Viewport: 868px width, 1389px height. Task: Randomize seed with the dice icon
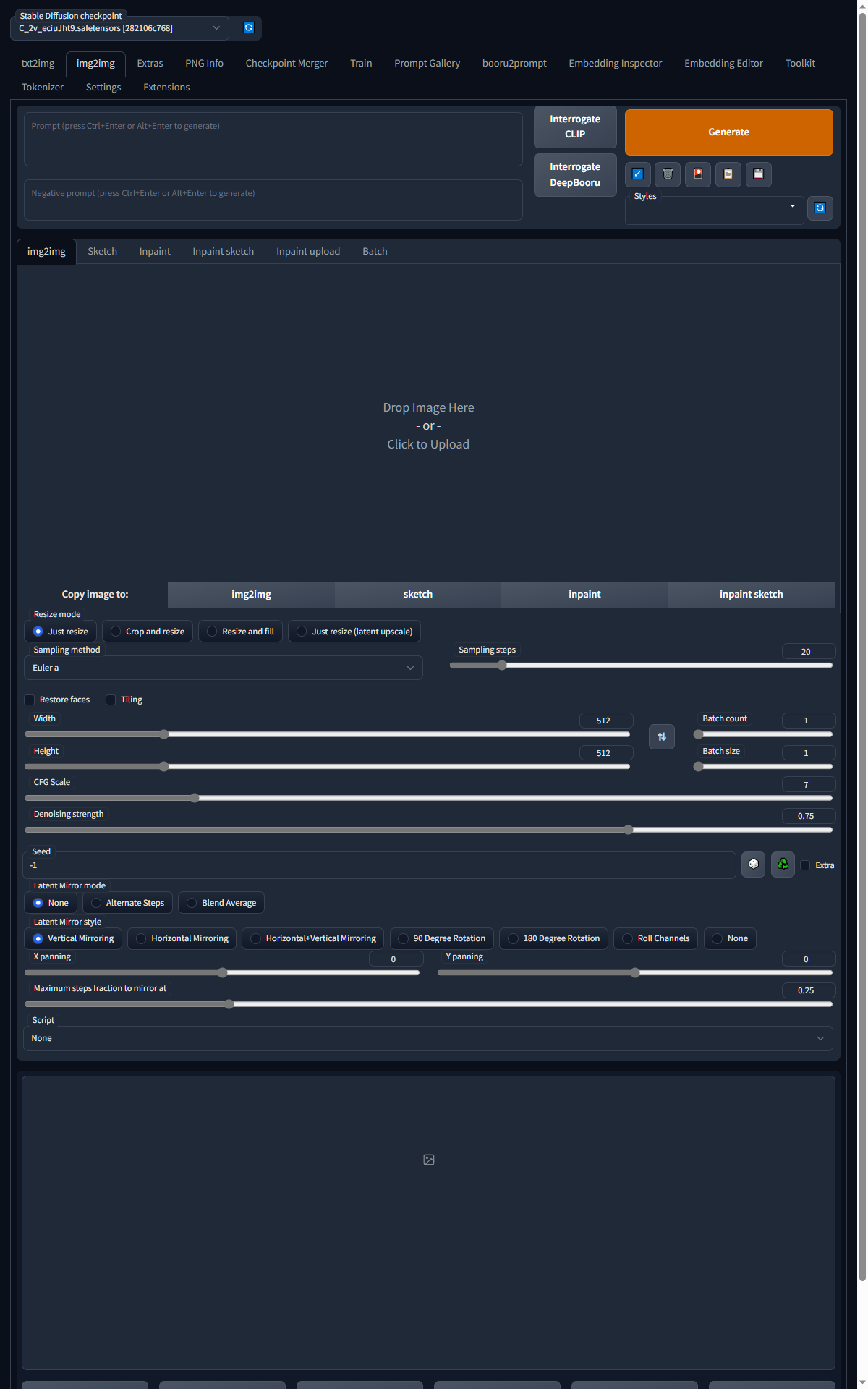coord(754,865)
